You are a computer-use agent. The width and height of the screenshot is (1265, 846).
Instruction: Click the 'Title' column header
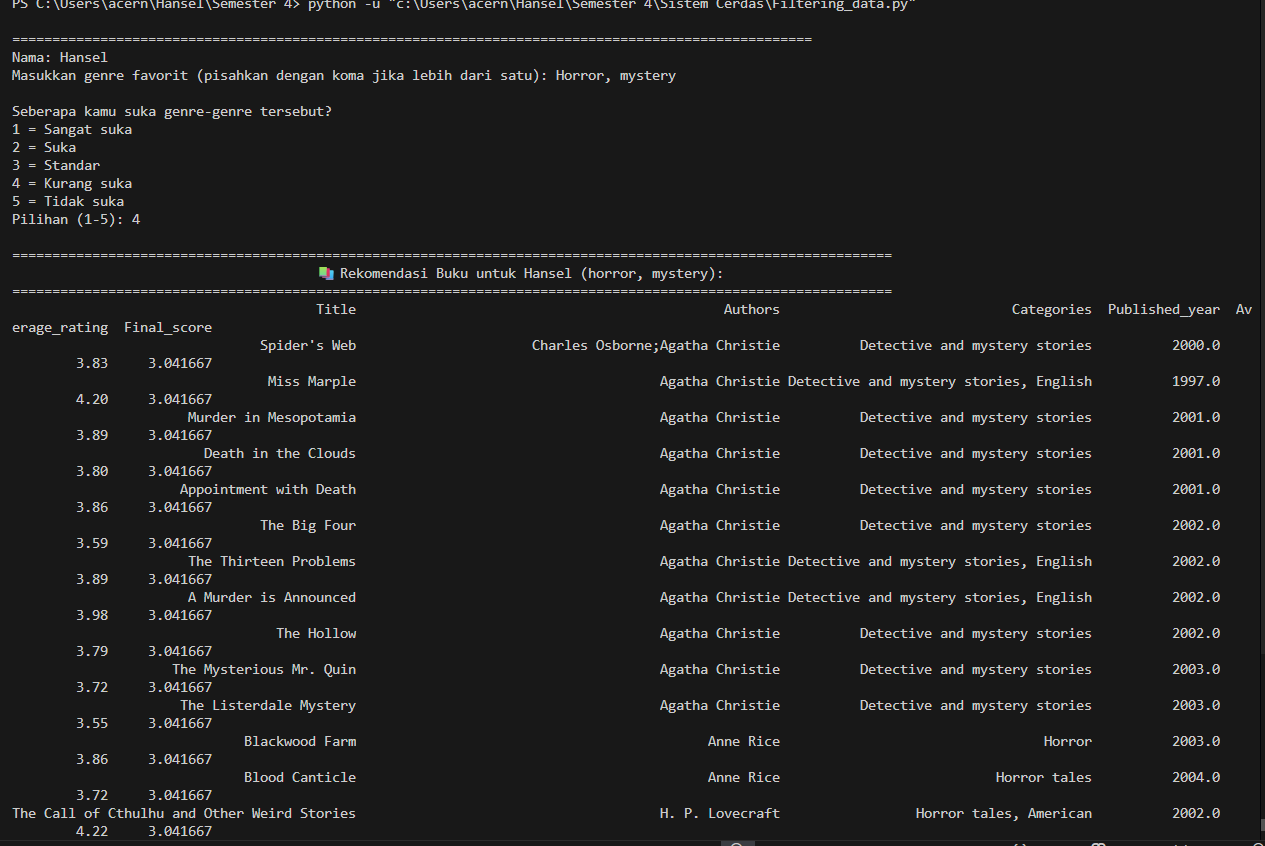pyautogui.click(x=336, y=309)
